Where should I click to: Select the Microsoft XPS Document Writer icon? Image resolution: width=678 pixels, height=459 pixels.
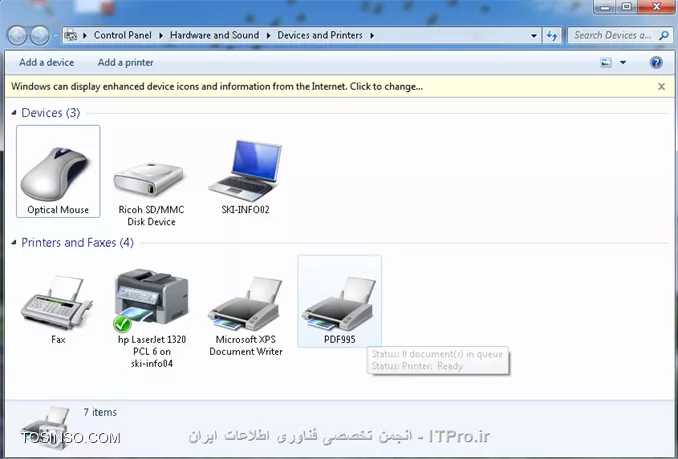(x=244, y=304)
